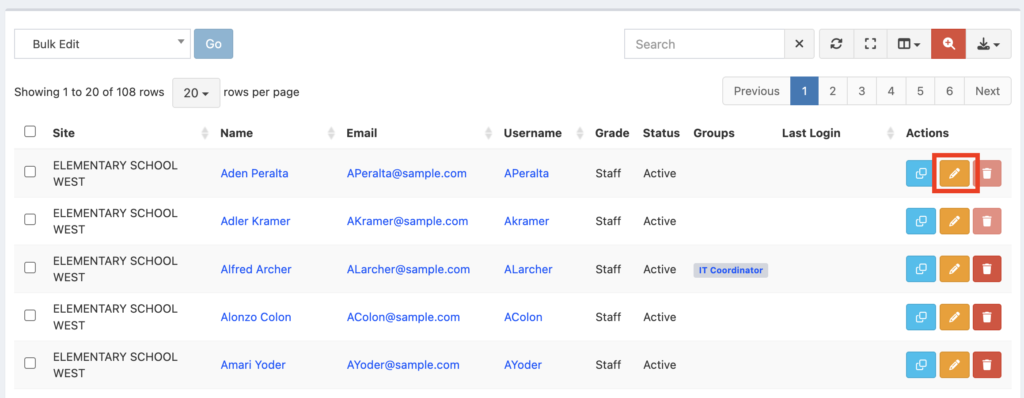The width and height of the screenshot is (1024, 398).
Task: Open the Aden Peralta name link
Action: tap(254, 173)
